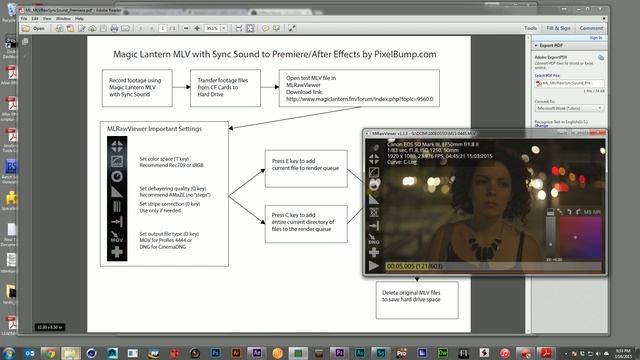Click the Change language link
Image resolution: width=640 pixels, height=360 pixels.
point(541,126)
